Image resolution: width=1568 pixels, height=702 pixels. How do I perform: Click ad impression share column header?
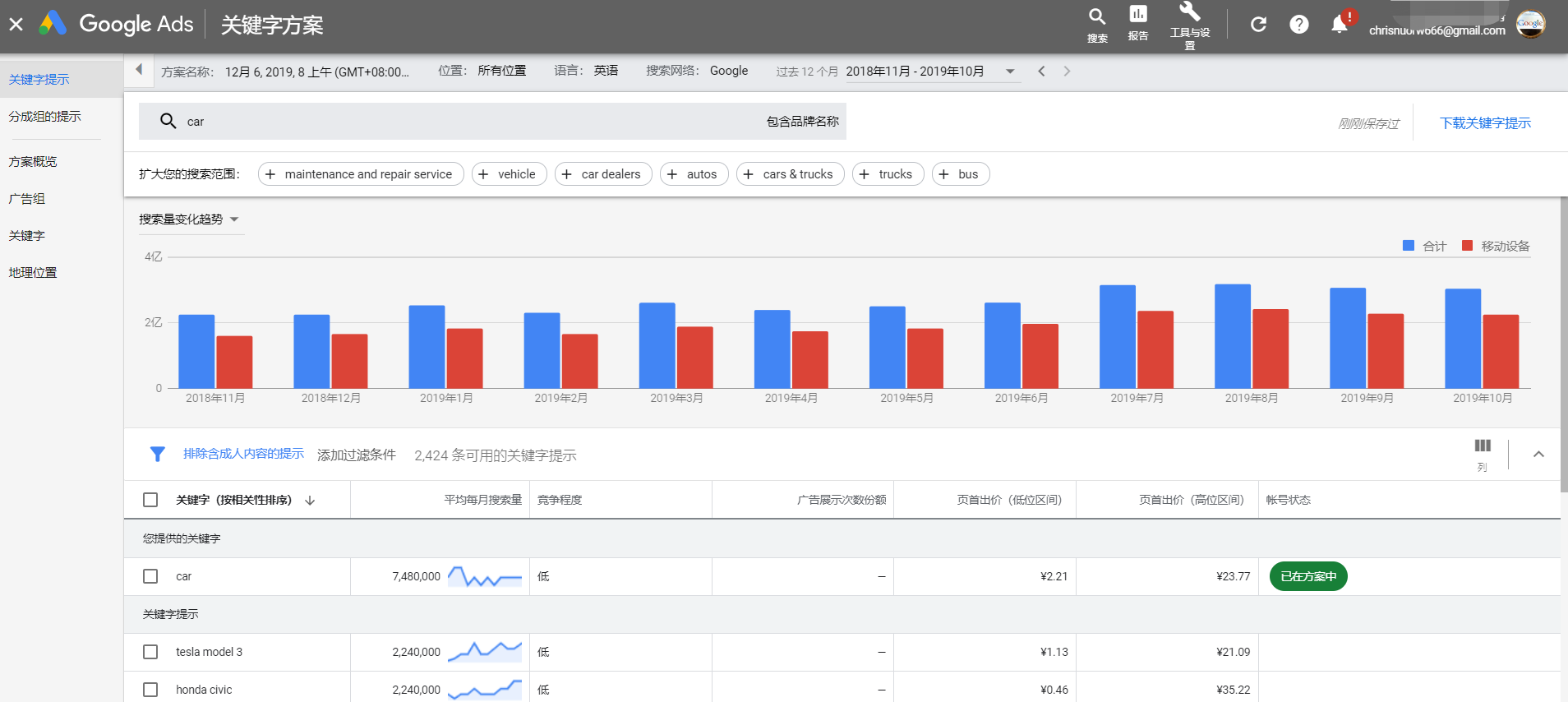(842, 500)
